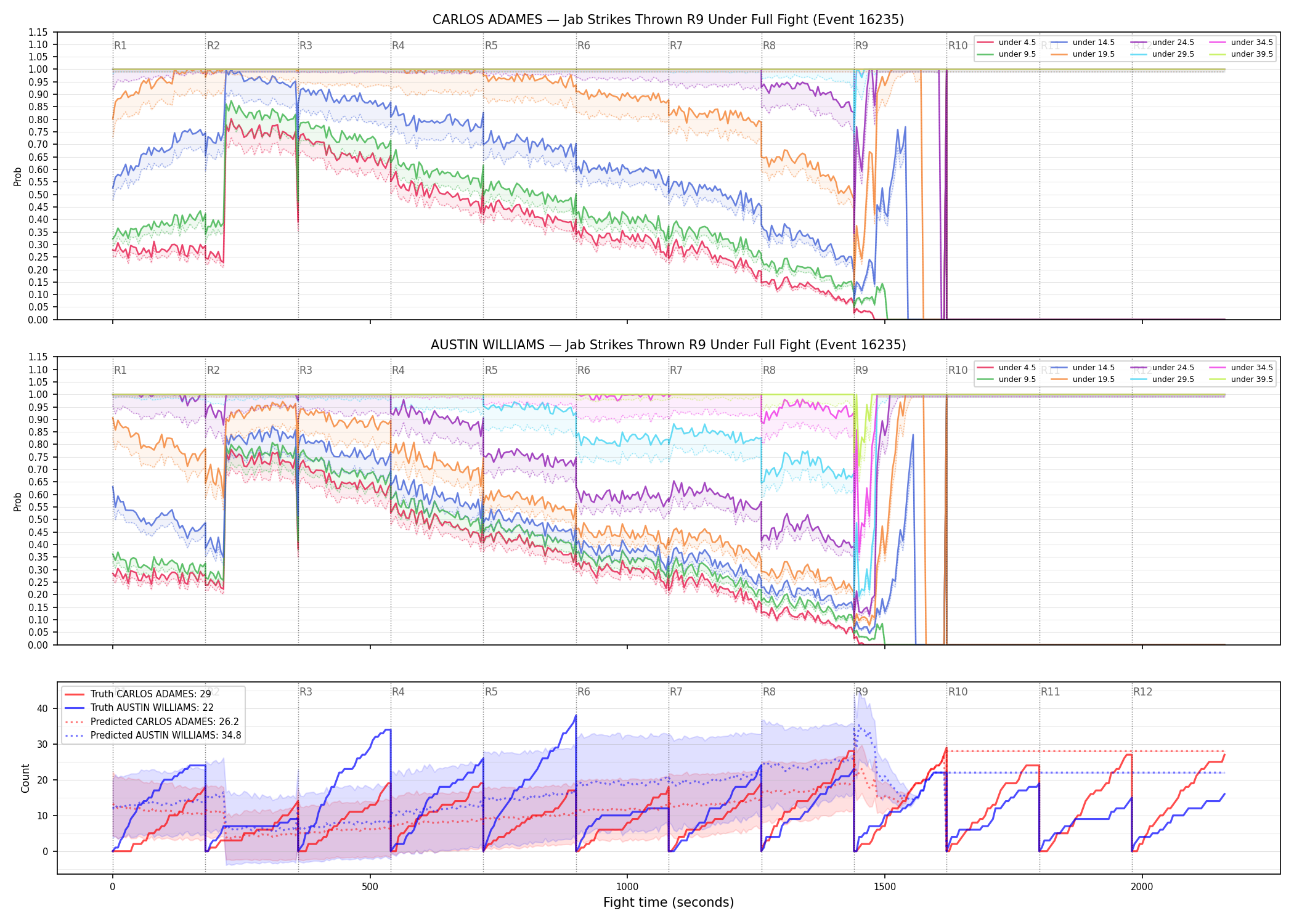1294x924 pixels.
Task: Click the 500 tick on fight time axis
Action: point(370,887)
